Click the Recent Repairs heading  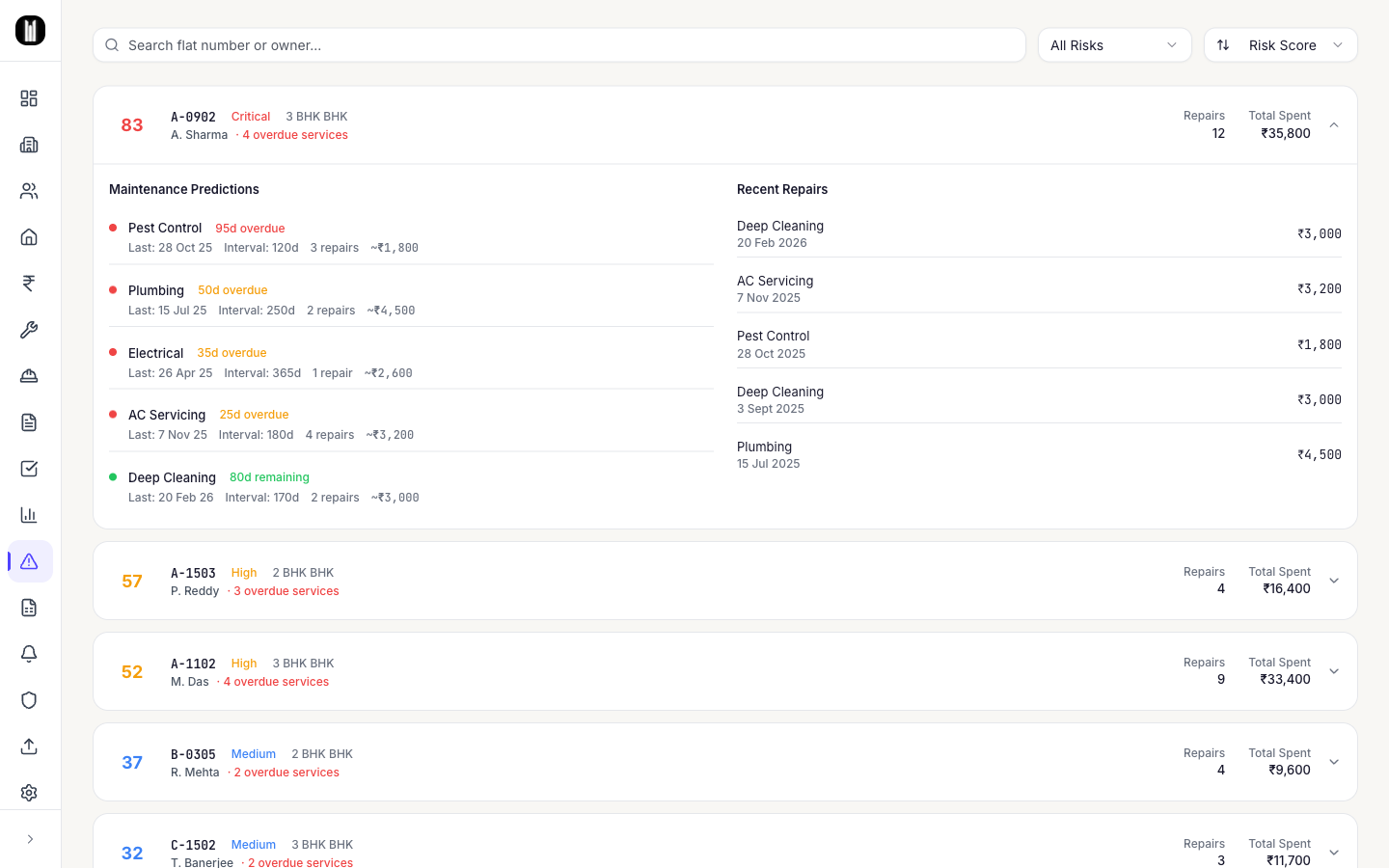tap(782, 189)
